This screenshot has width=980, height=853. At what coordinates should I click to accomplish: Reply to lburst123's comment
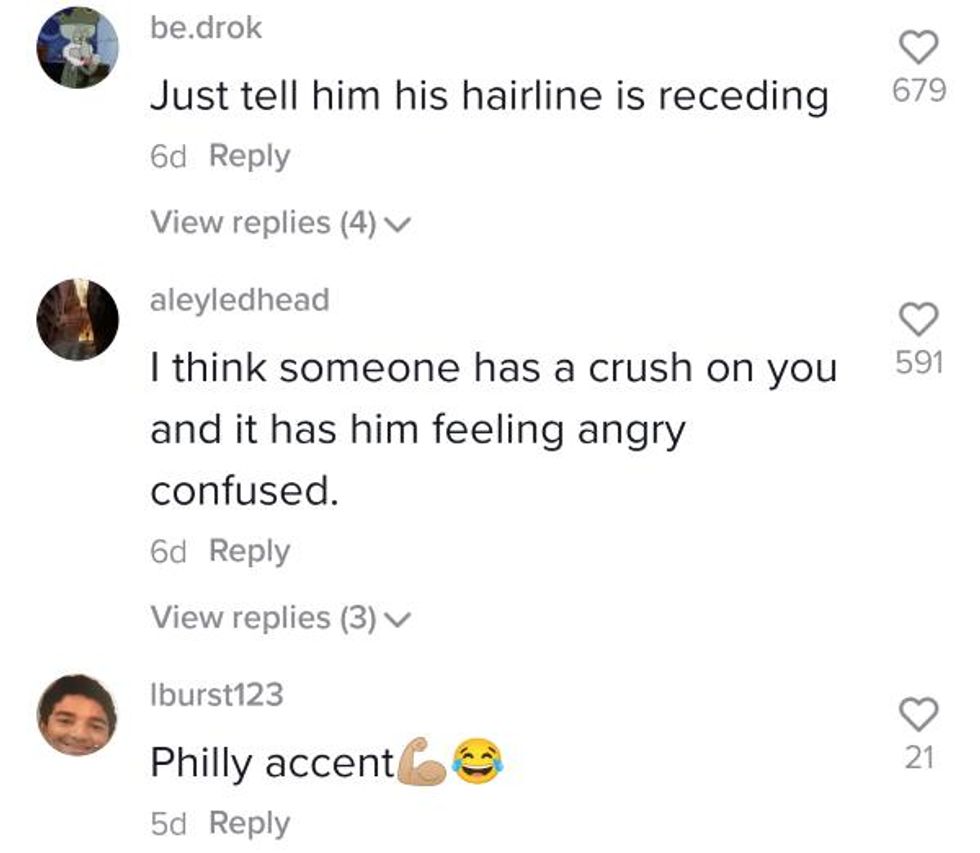point(249,824)
